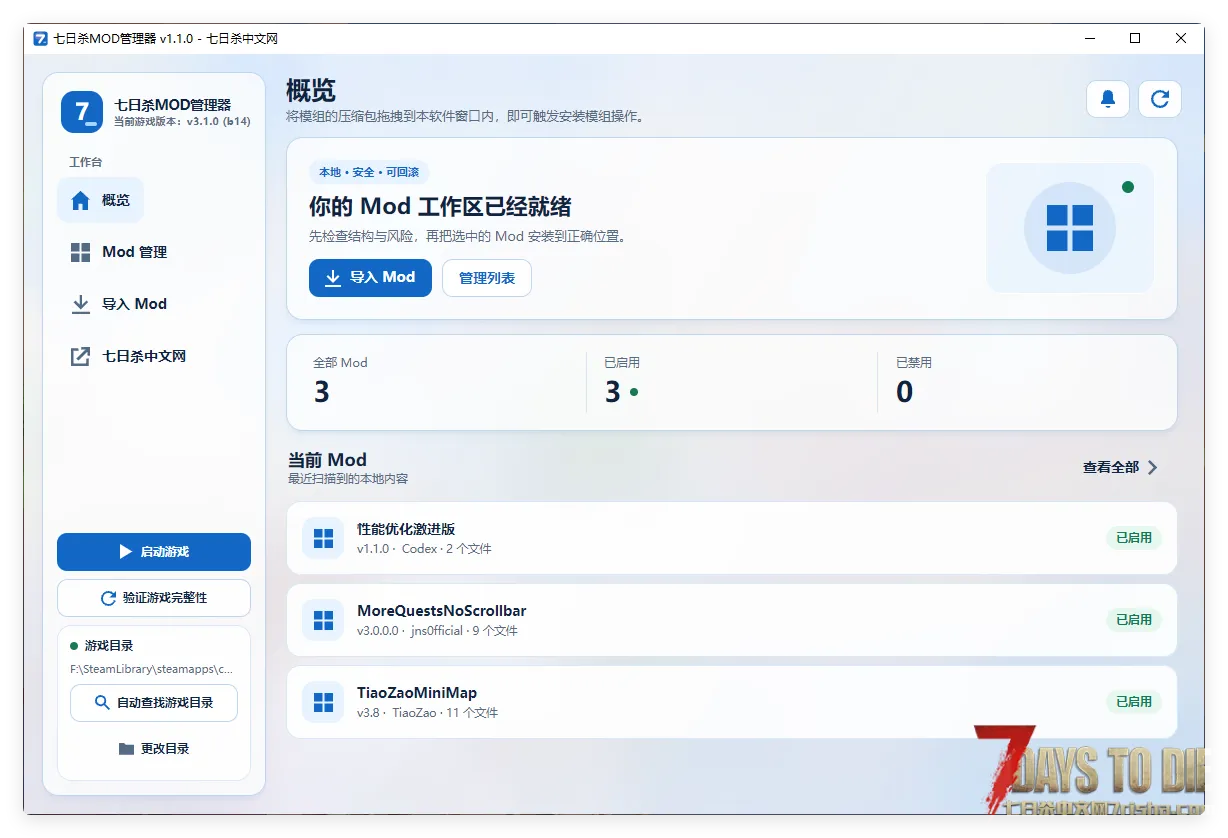The image size is (1228, 838).
Task: Maximize the window
Action: (1135, 38)
